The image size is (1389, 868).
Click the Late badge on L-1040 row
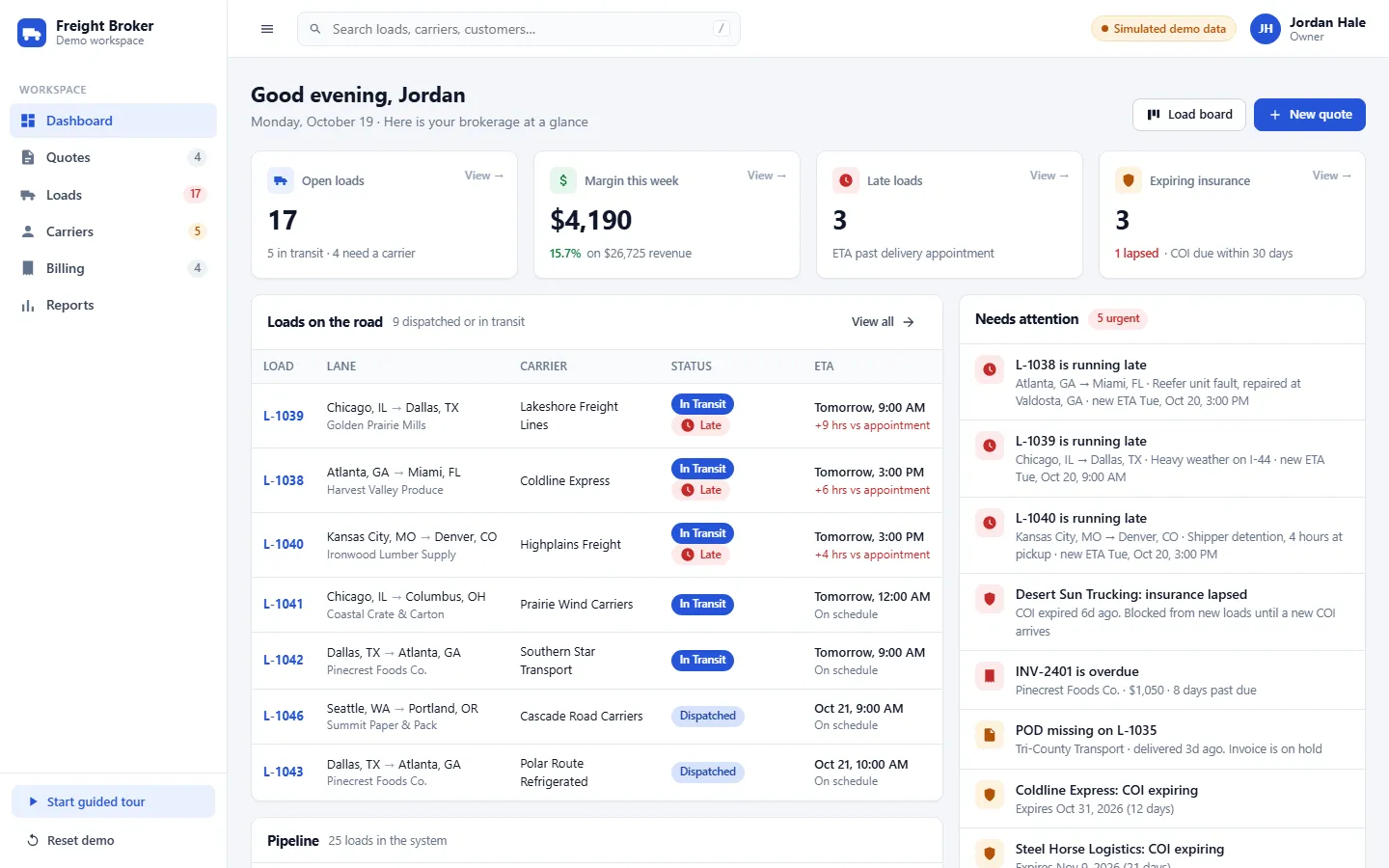click(x=701, y=555)
